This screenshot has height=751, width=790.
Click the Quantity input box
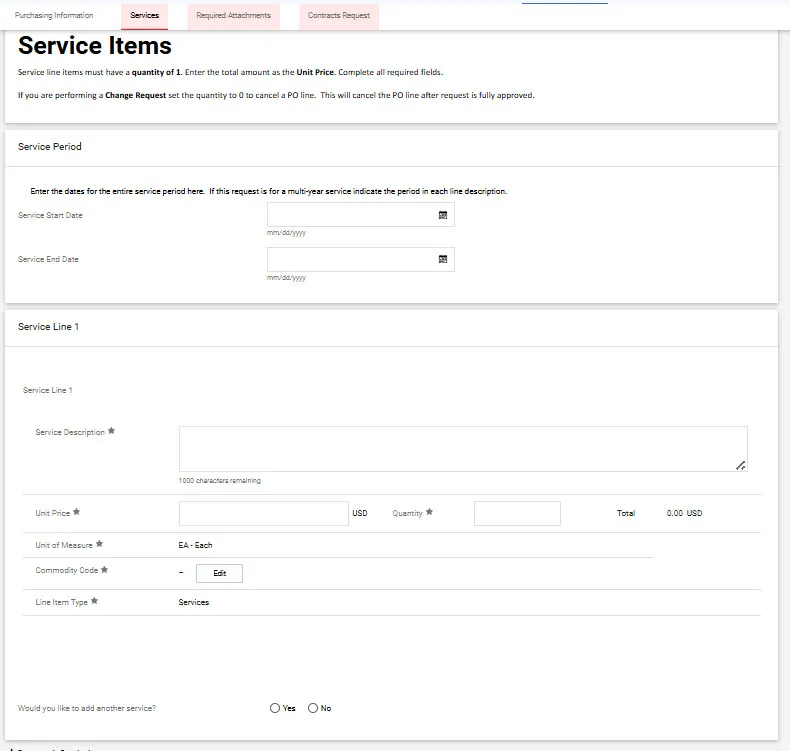click(517, 513)
